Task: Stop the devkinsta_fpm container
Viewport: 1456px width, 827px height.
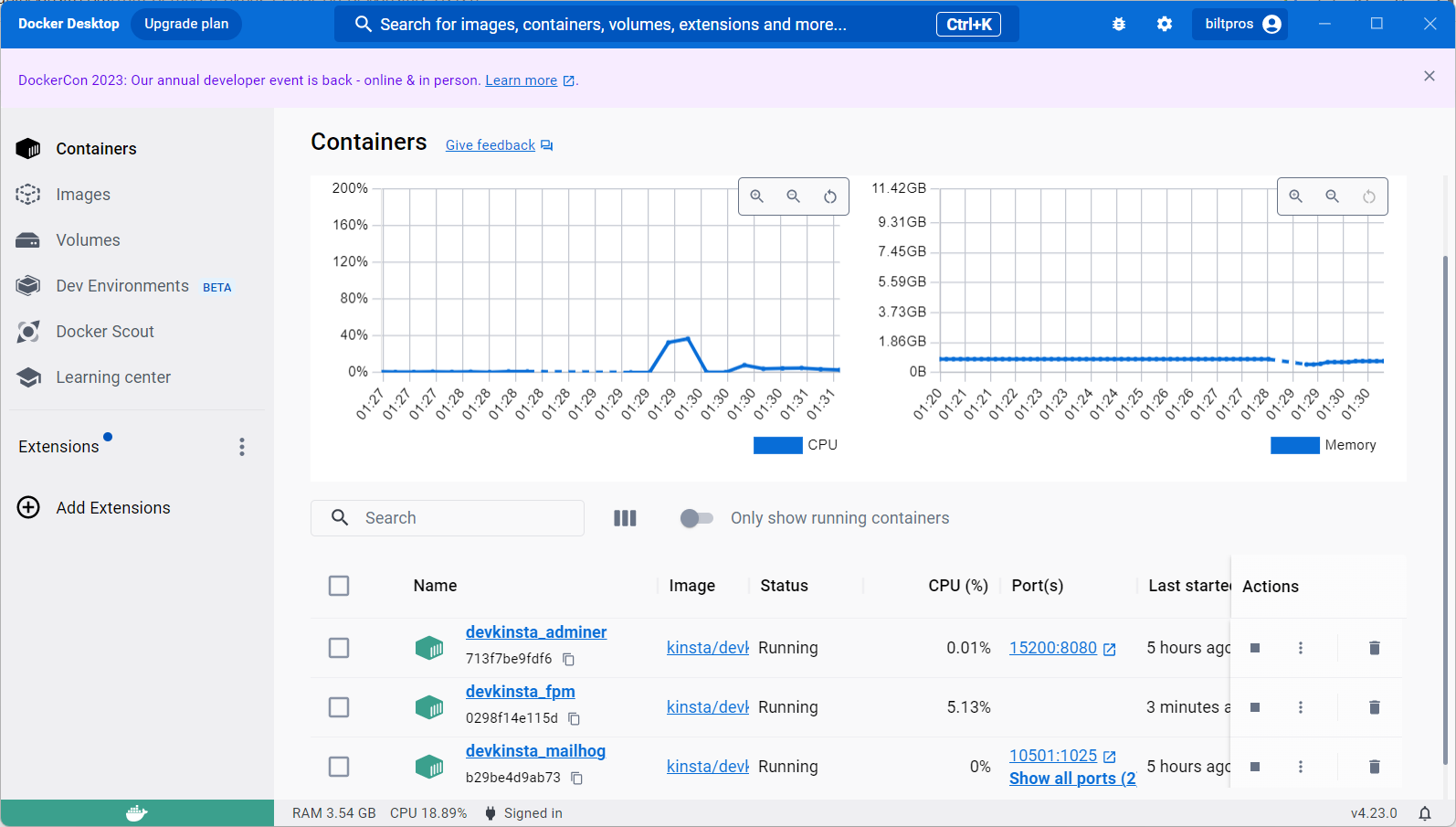Action: (x=1255, y=707)
